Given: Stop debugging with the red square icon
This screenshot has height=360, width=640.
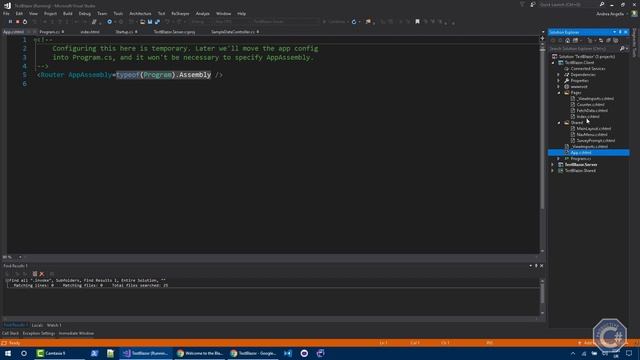Looking at the screenshot, I should click(18, 22).
